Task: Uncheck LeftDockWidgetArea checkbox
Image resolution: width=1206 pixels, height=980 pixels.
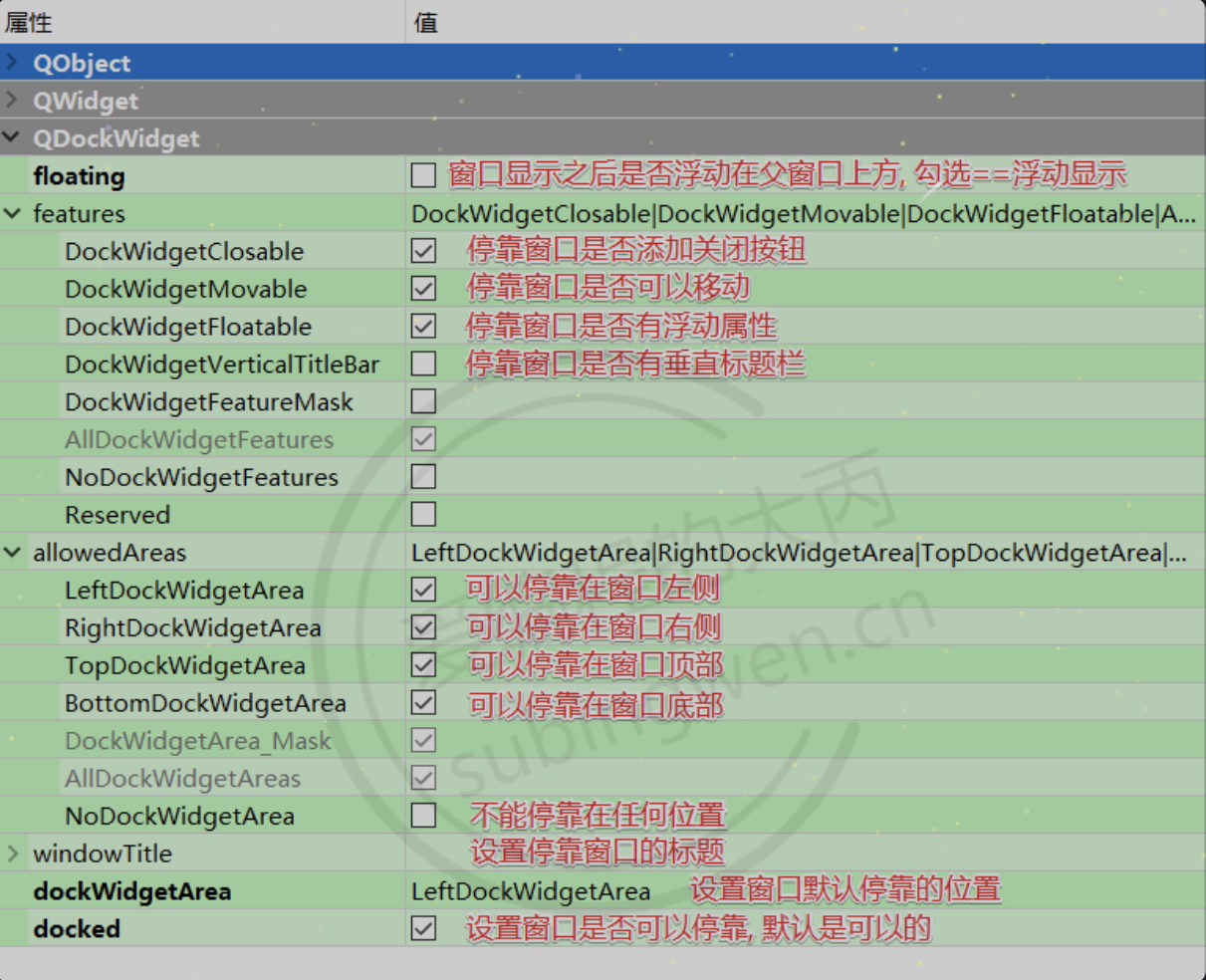Action: pos(423,590)
